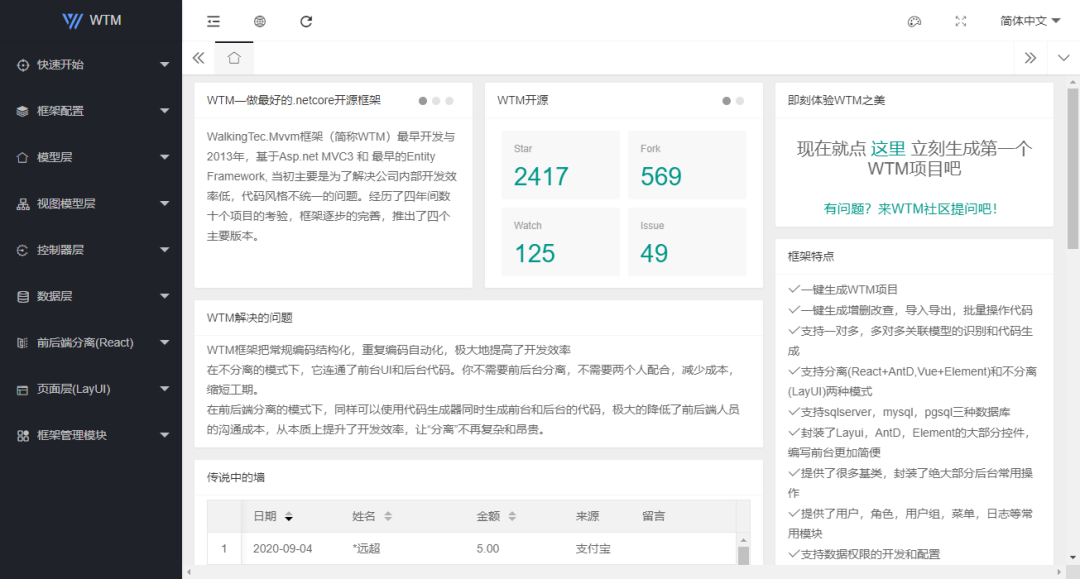Click the 这里 link to generate project

coord(888,149)
